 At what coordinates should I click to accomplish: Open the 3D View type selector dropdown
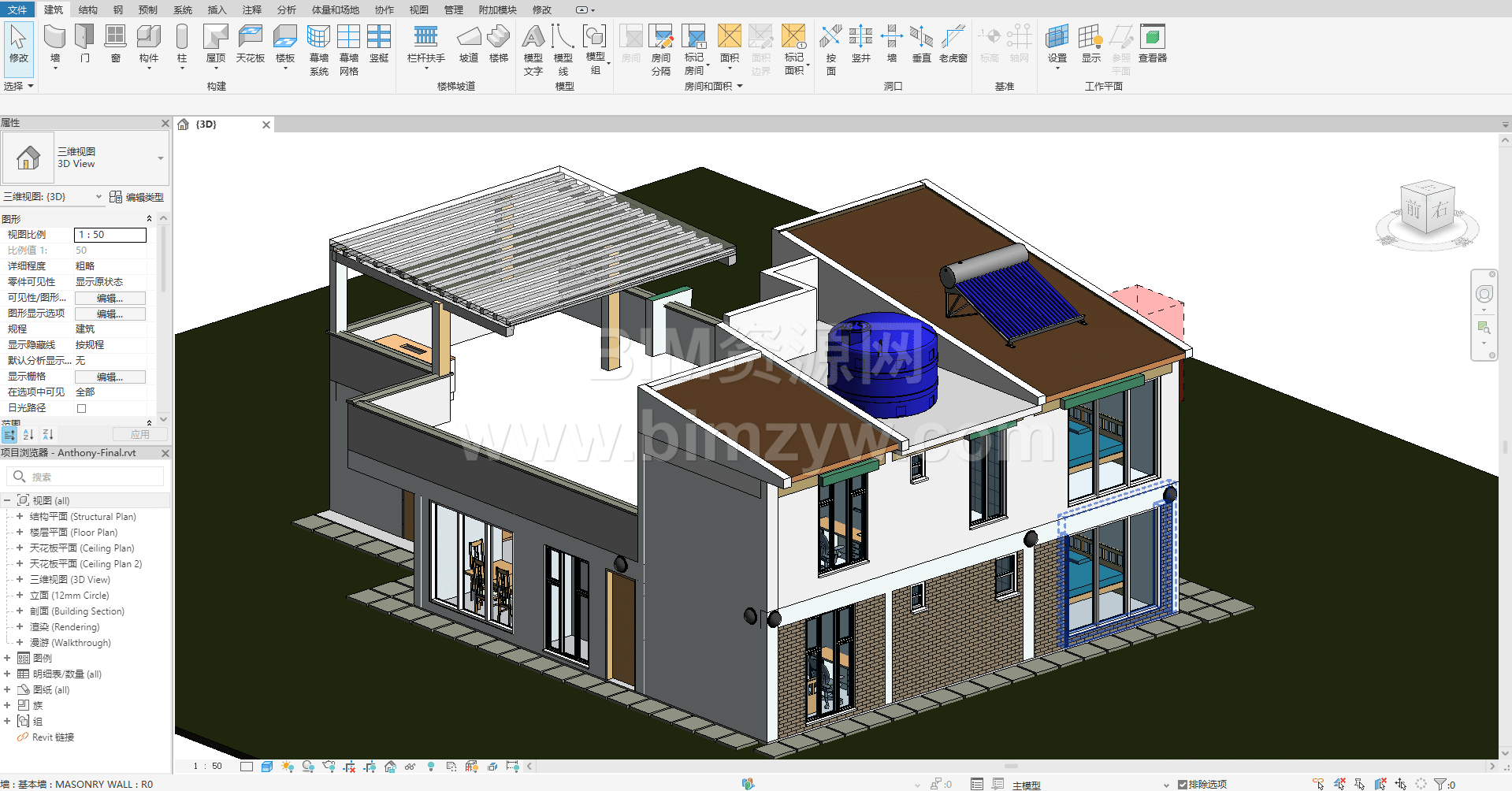[x=161, y=158]
